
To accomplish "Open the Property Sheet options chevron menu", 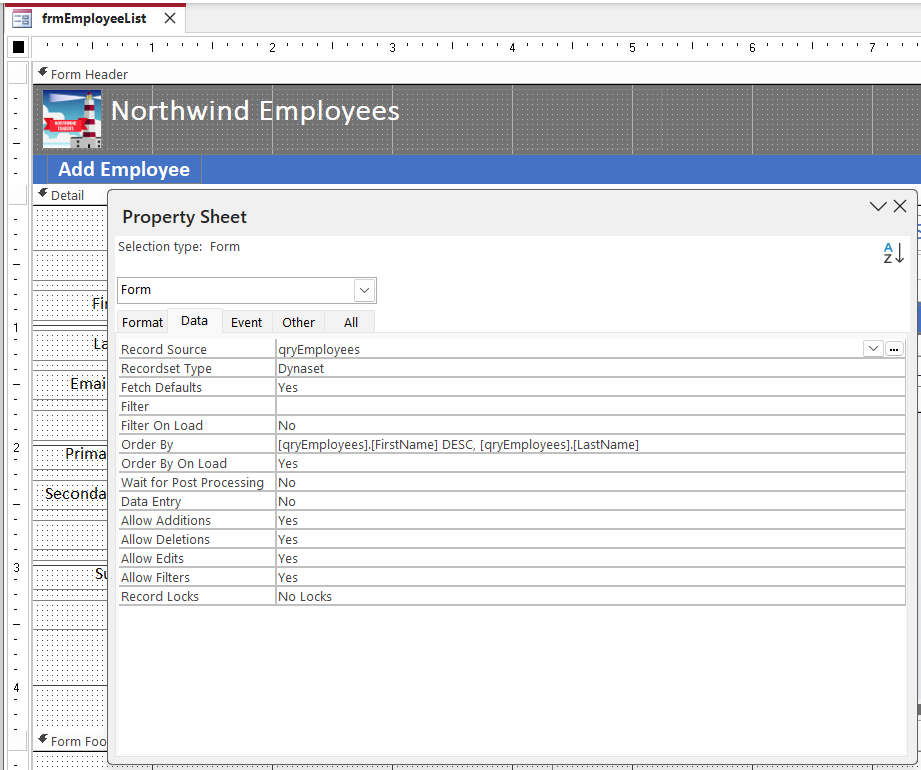I will coord(878,206).
